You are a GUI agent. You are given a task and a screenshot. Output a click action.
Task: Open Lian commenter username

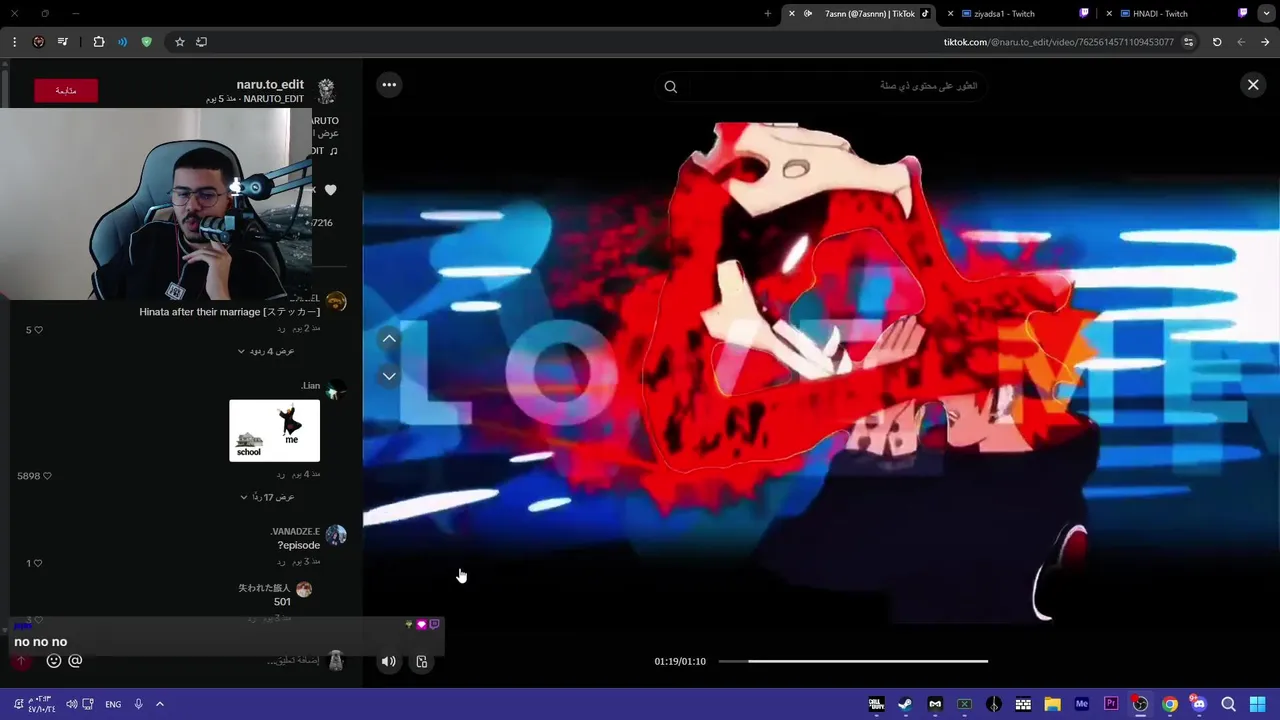[x=310, y=386]
